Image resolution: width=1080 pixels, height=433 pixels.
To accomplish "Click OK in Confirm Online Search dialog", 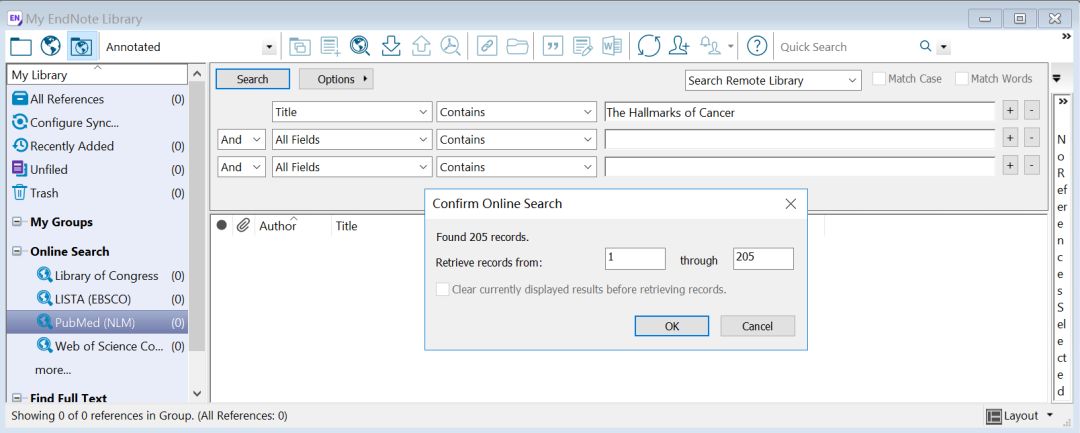I will 672,326.
